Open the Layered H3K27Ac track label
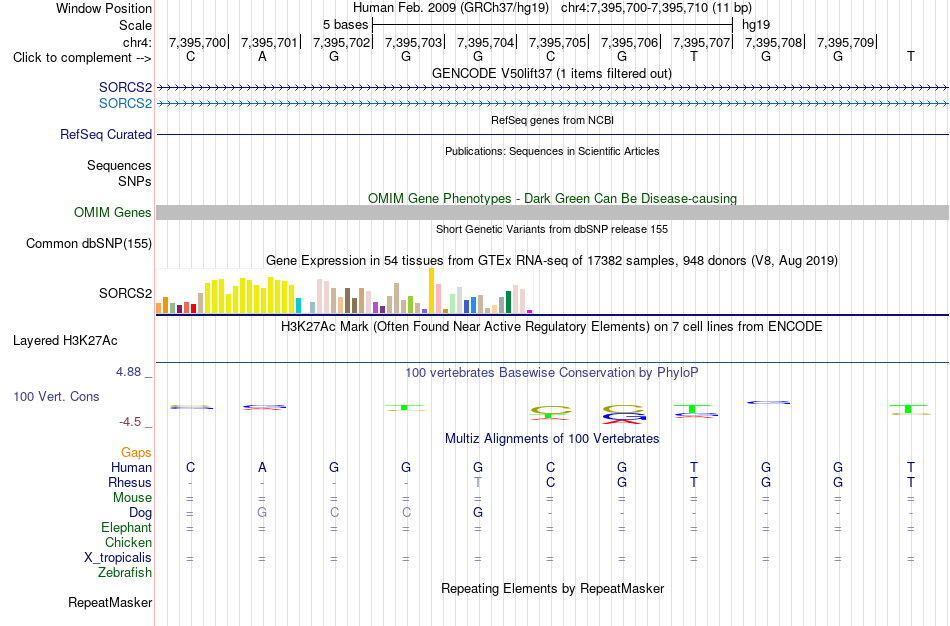This screenshot has width=950, height=626. pos(65,341)
